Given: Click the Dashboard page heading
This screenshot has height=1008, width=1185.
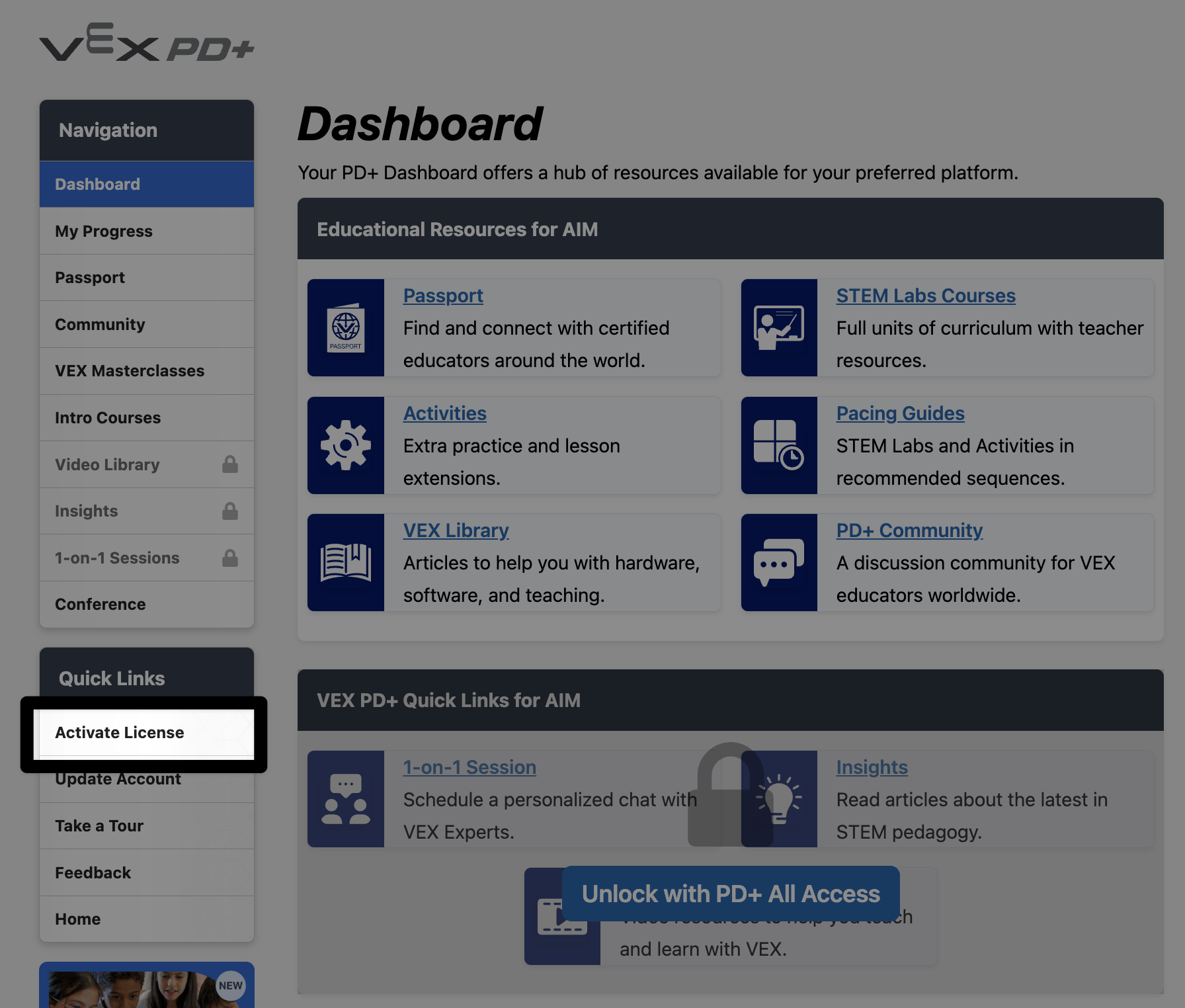Looking at the screenshot, I should coord(421,124).
